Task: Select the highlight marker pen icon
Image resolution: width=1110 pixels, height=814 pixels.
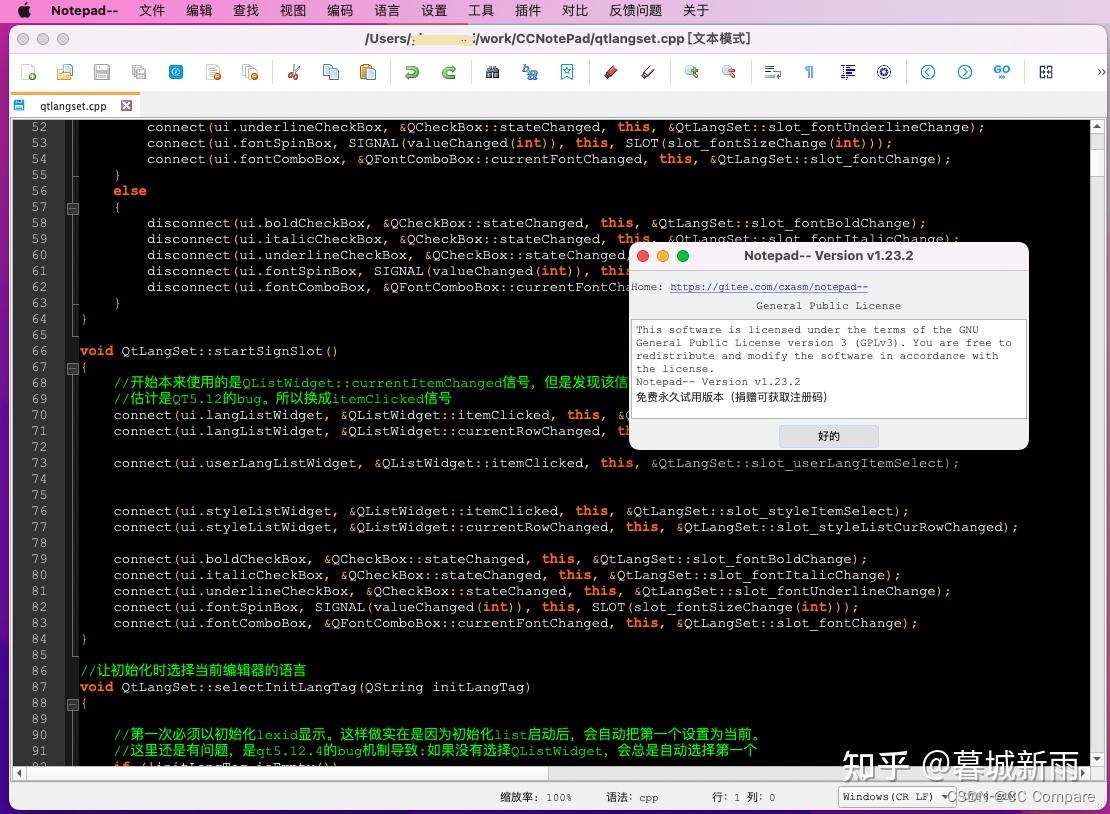Action: [612, 72]
